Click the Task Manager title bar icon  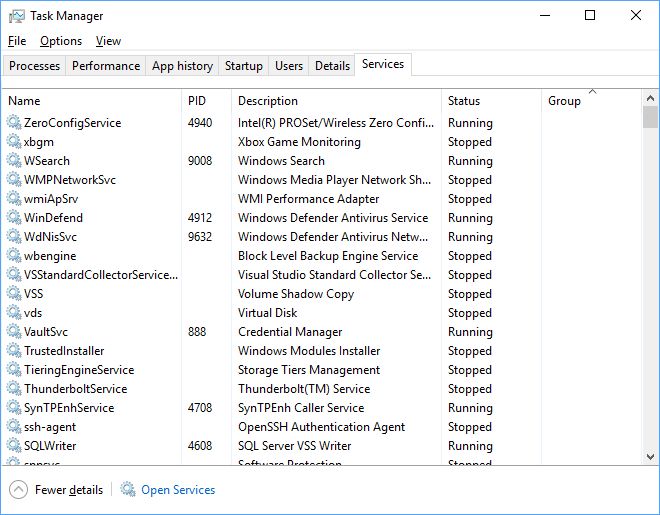point(17,16)
